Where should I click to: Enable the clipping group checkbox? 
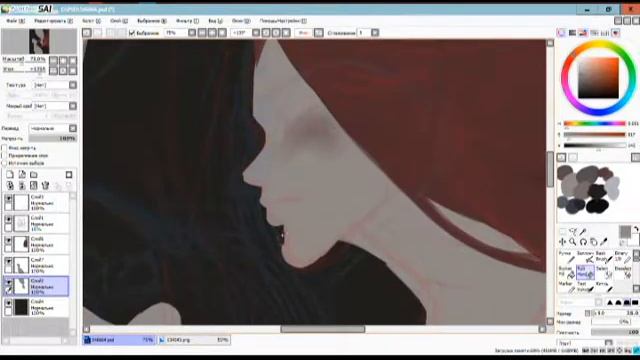(4, 156)
